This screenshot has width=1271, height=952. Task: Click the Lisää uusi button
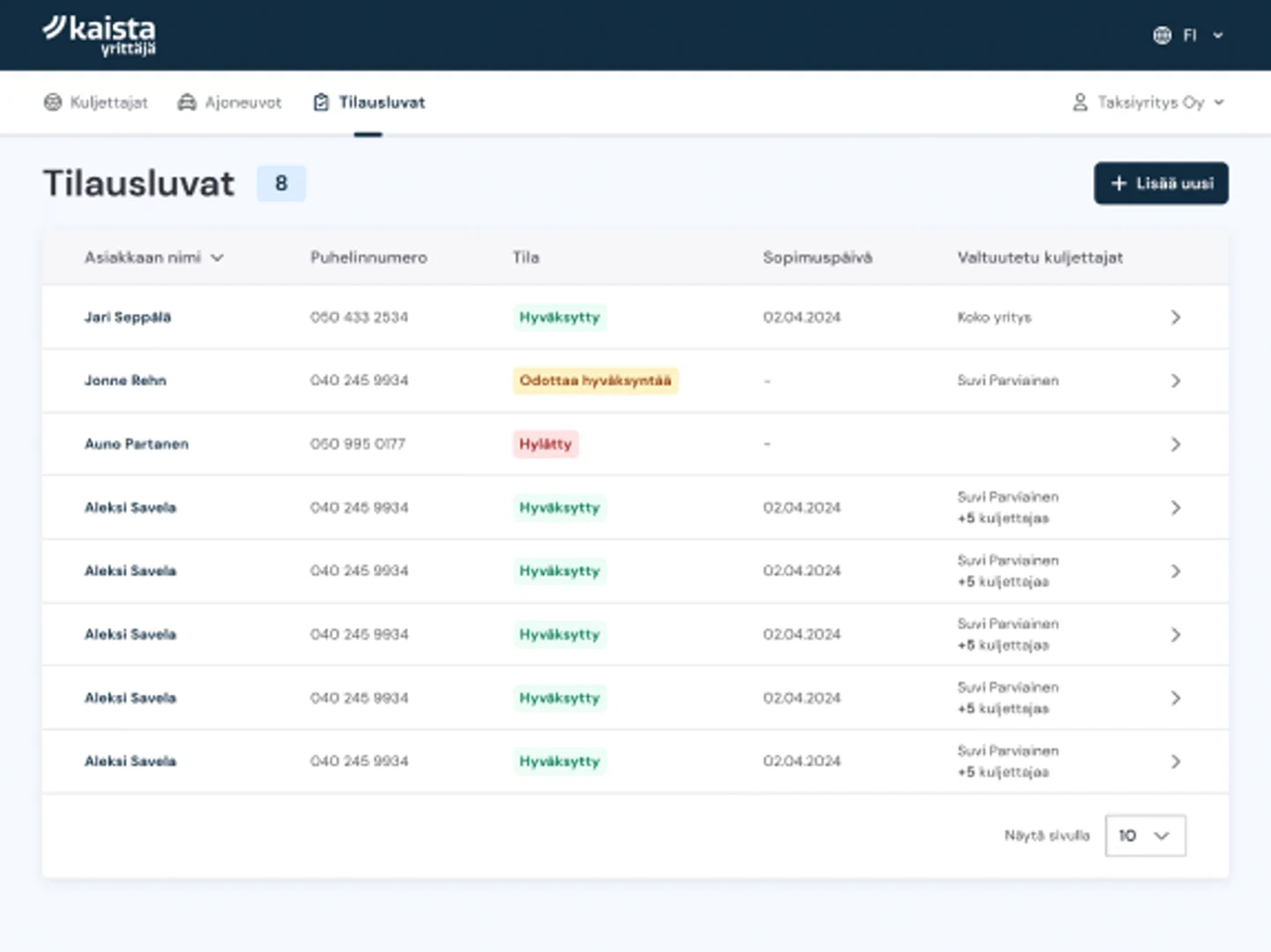pos(1161,183)
